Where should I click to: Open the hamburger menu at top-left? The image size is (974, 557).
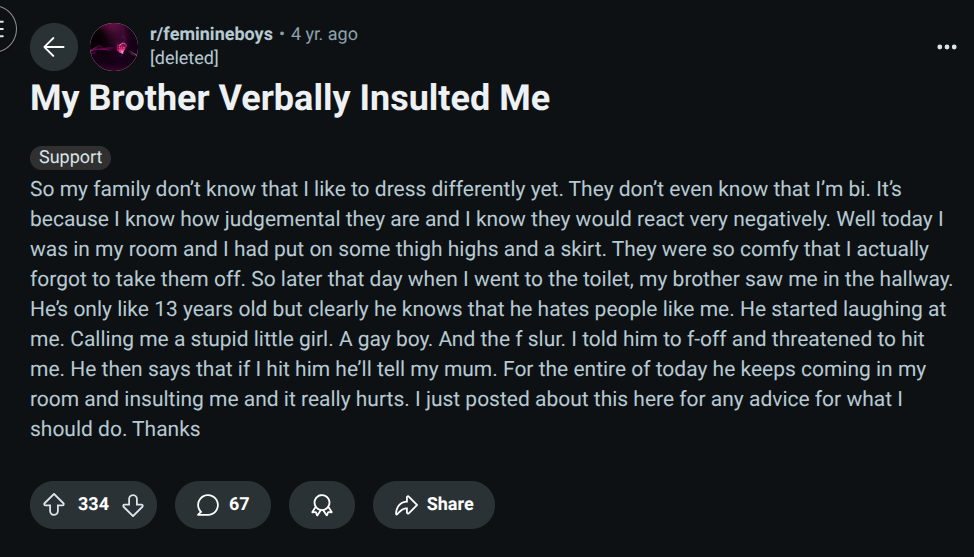click(4, 28)
